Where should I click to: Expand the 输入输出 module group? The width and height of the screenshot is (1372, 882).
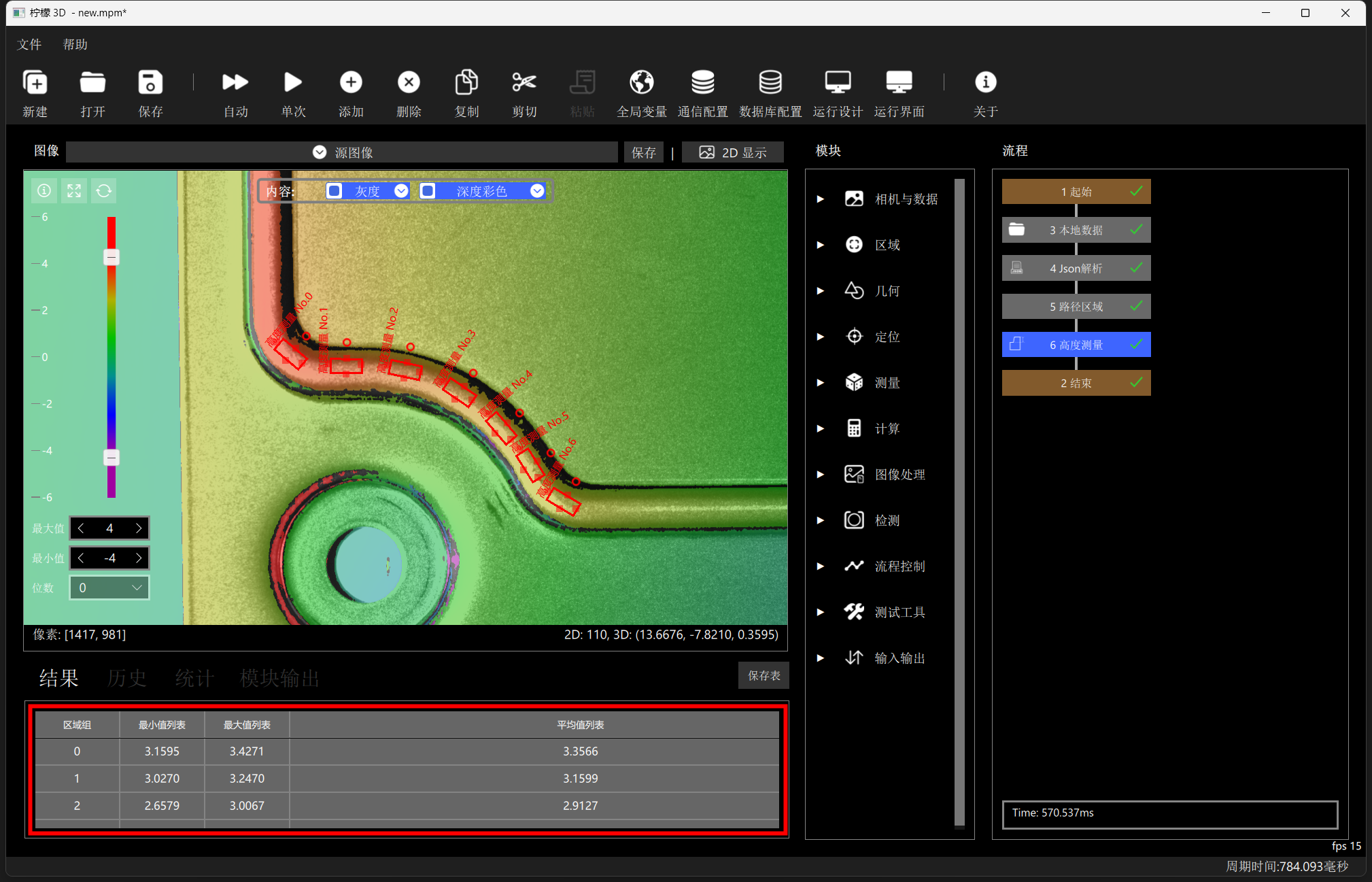(821, 658)
